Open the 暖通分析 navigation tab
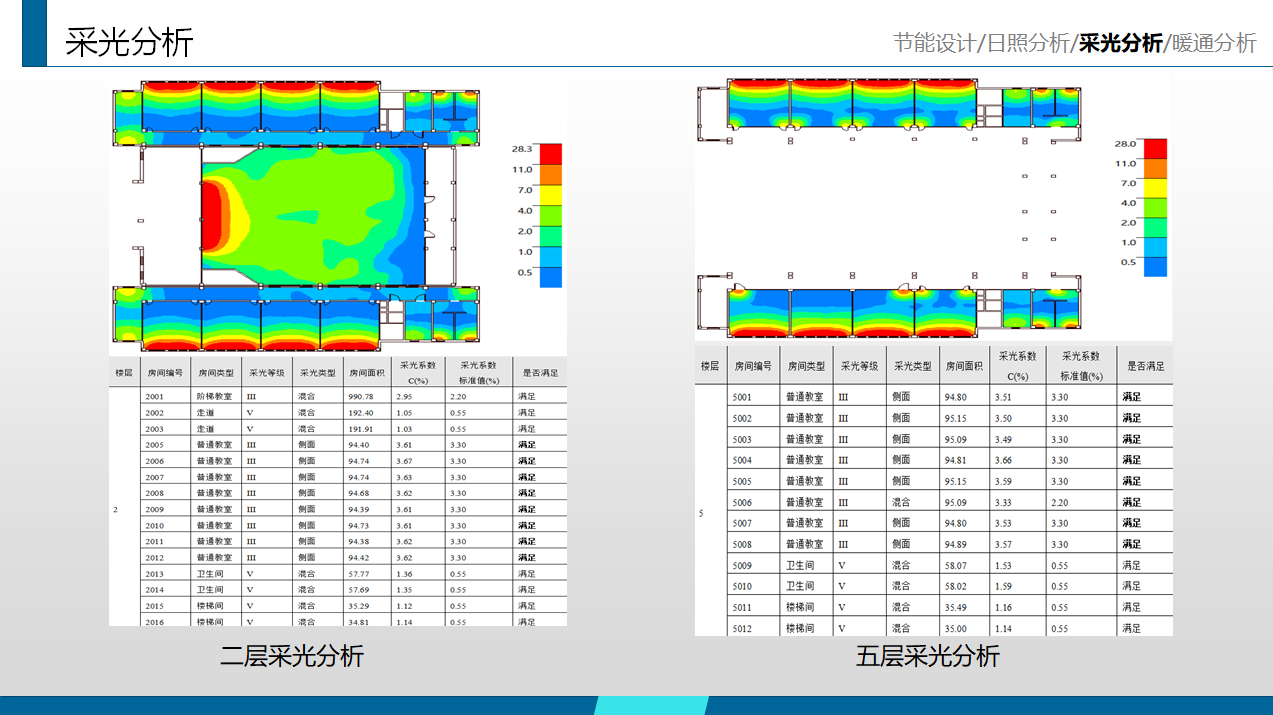The width and height of the screenshot is (1273, 715). click(x=1214, y=43)
